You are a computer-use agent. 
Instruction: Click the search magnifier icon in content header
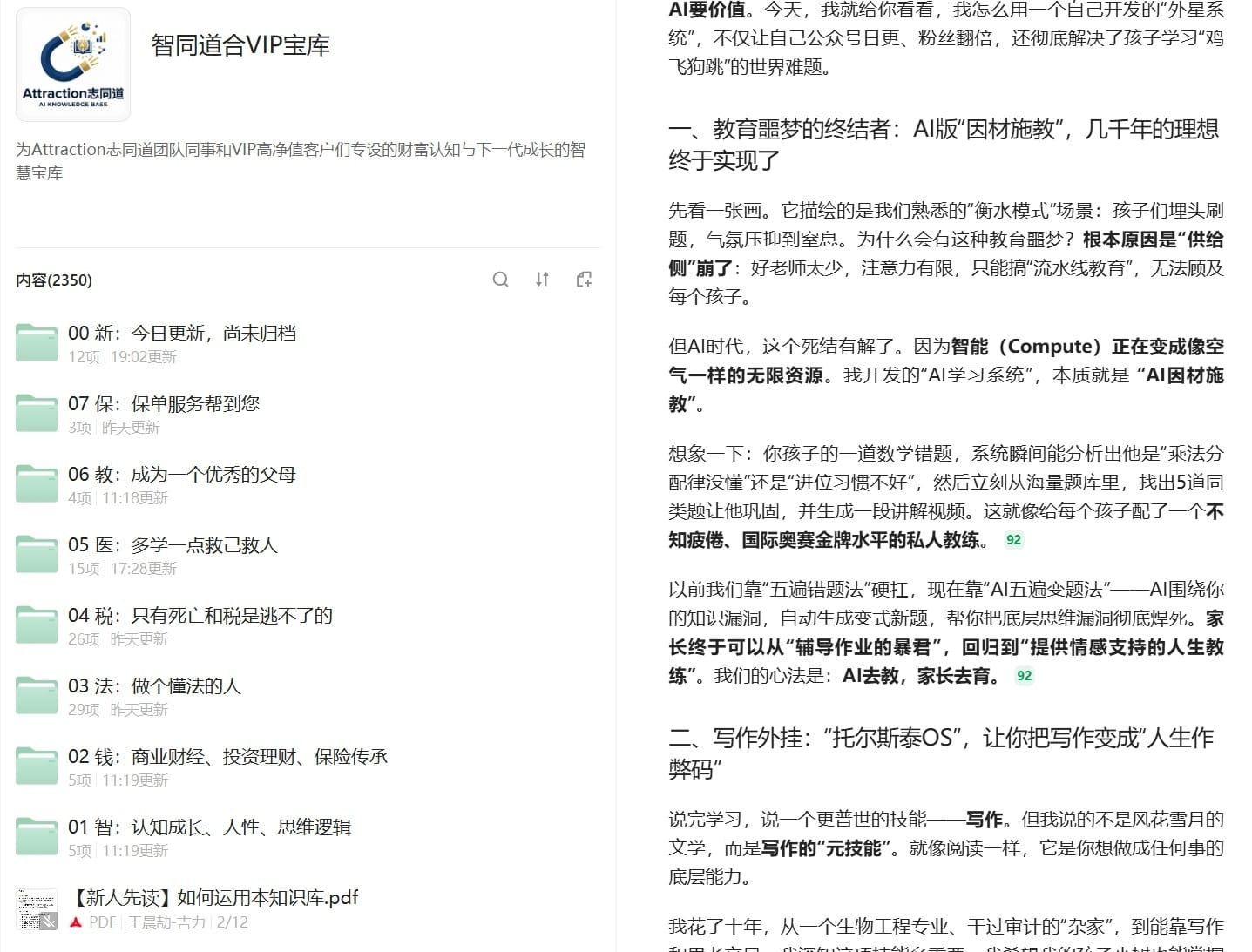(x=500, y=280)
